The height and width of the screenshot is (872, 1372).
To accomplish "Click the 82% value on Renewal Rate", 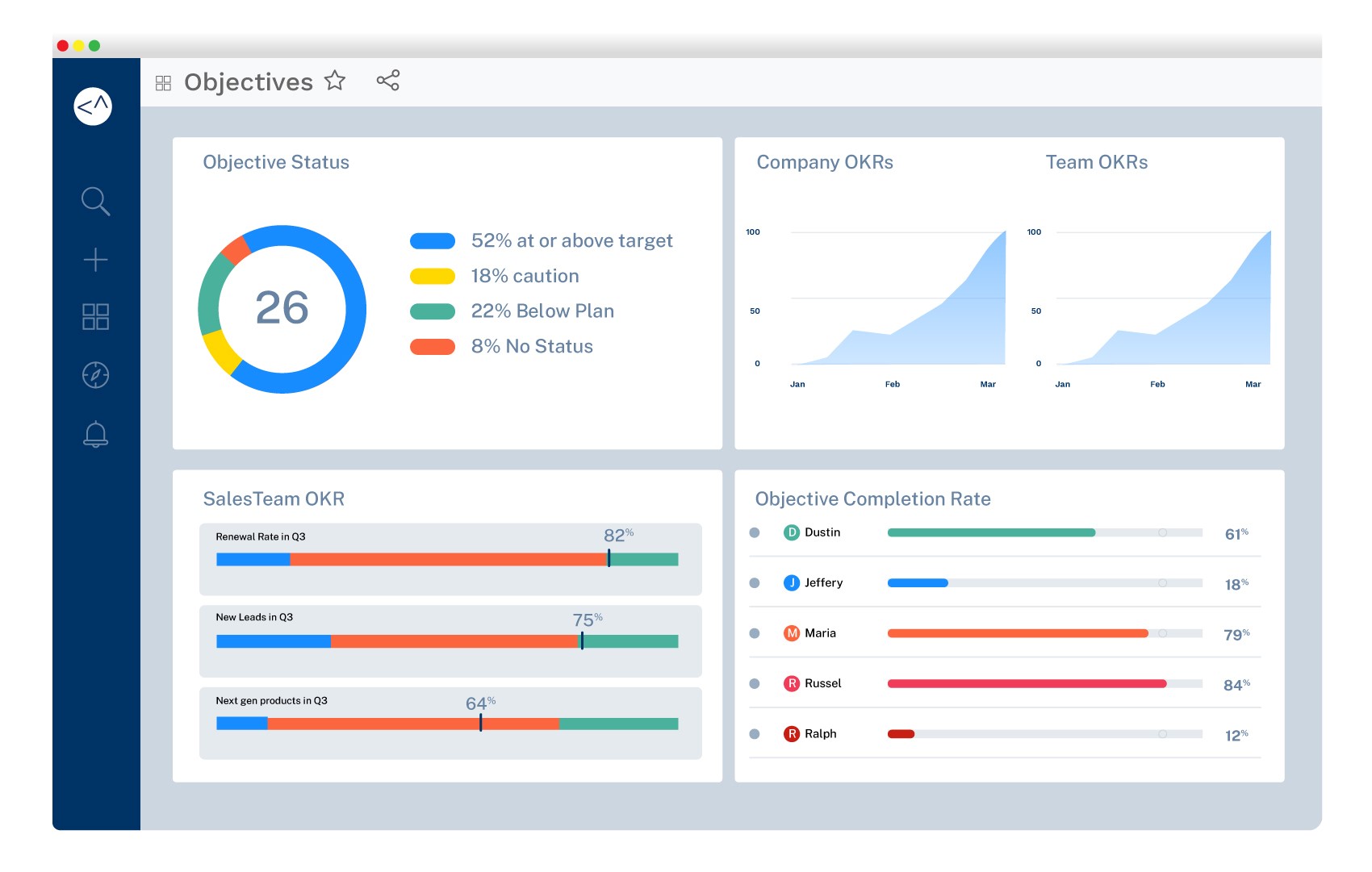I will [x=618, y=535].
